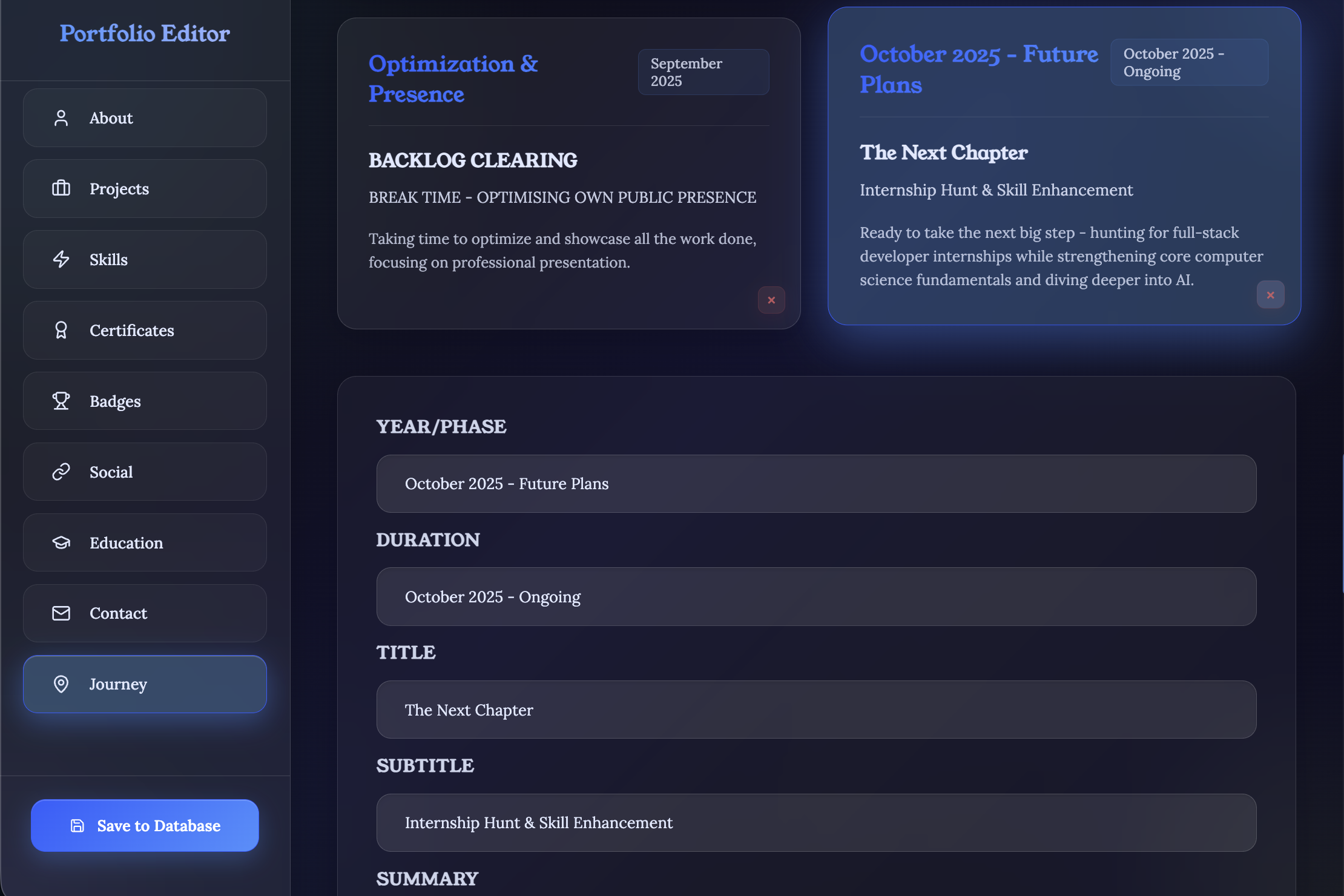Click the Education graduation cap icon
The image size is (1344, 896).
point(61,542)
